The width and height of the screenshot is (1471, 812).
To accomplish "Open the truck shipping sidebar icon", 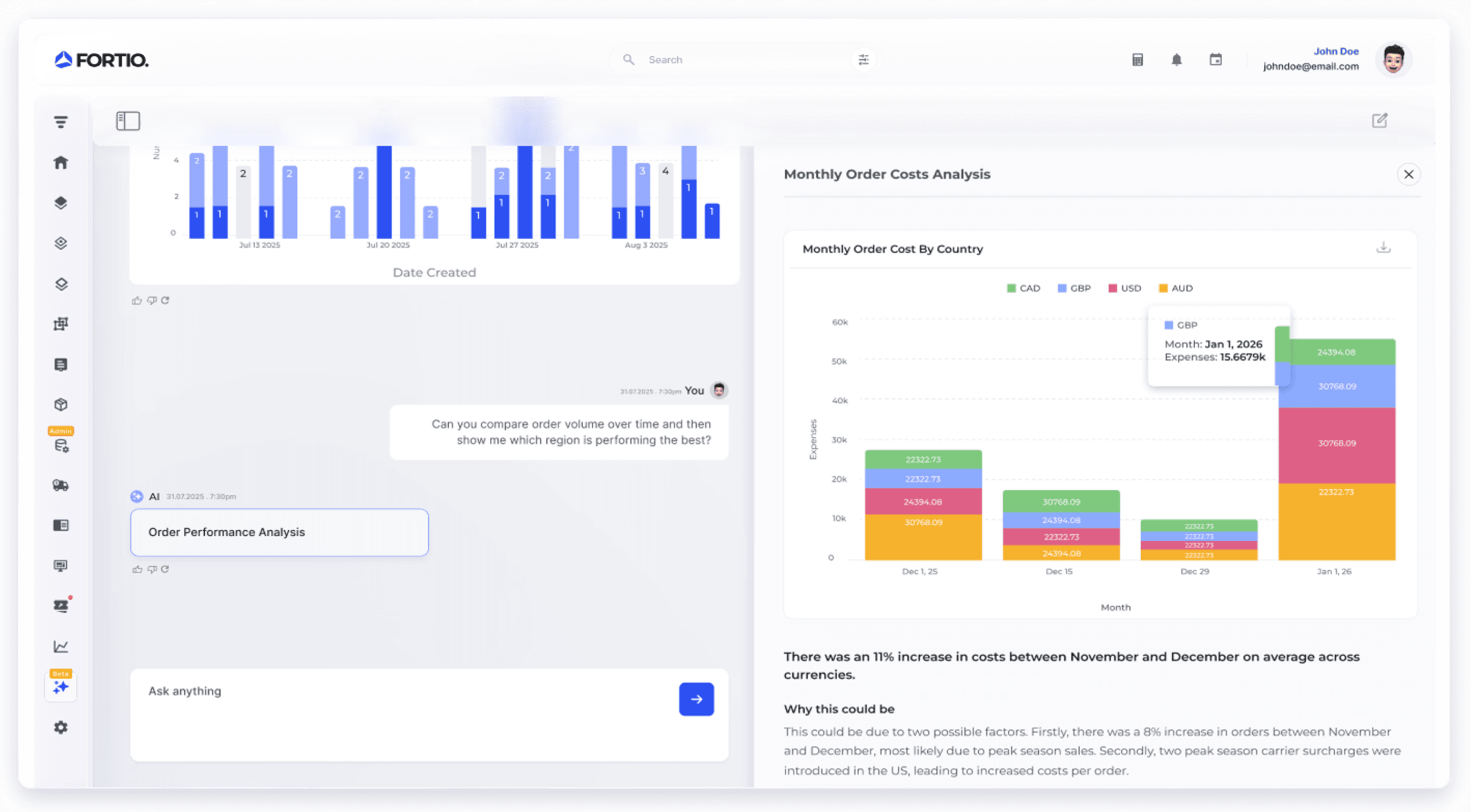I will 61,485.
